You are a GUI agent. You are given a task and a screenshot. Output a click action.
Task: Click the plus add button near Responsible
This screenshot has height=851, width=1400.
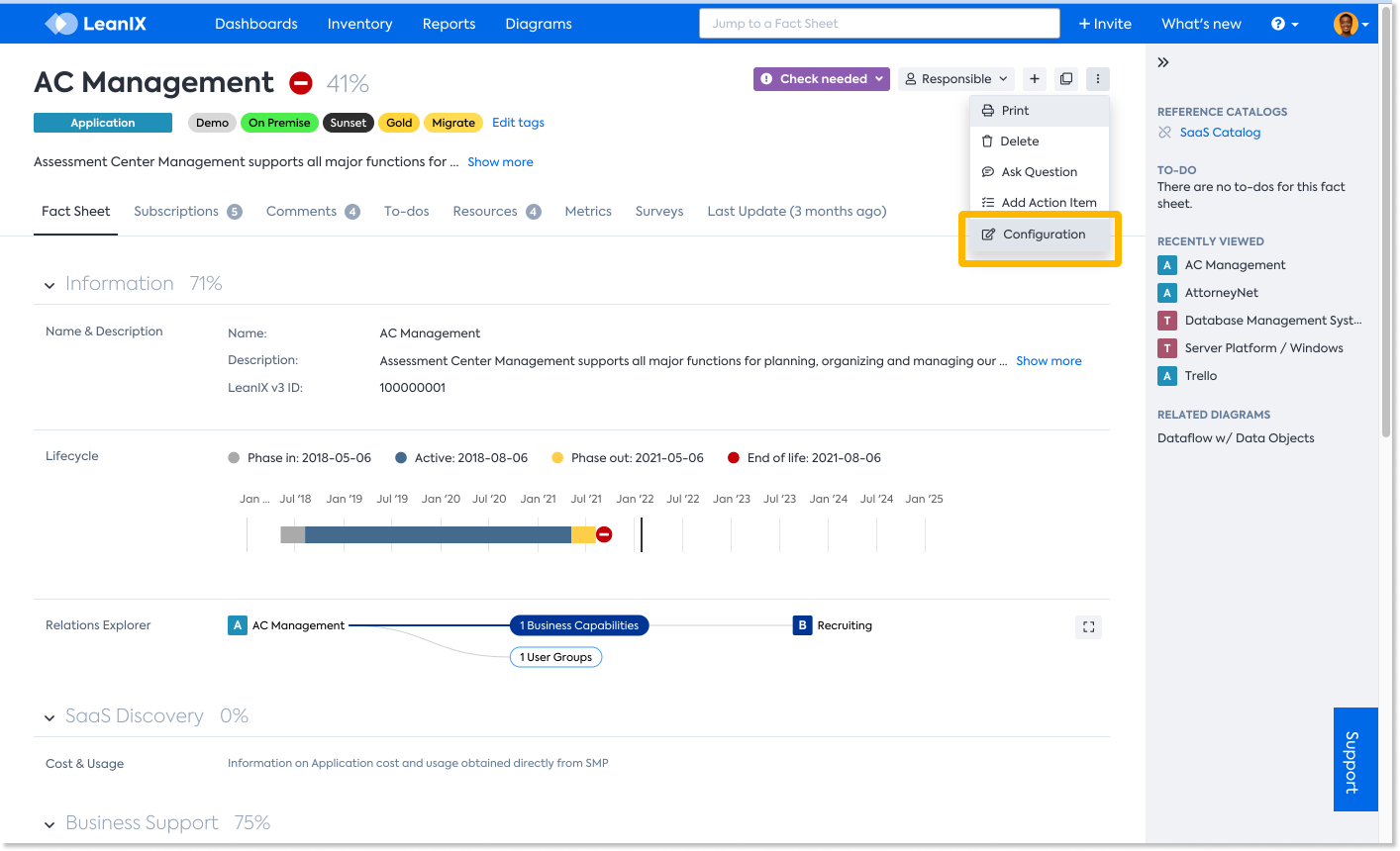coord(1035,79)
